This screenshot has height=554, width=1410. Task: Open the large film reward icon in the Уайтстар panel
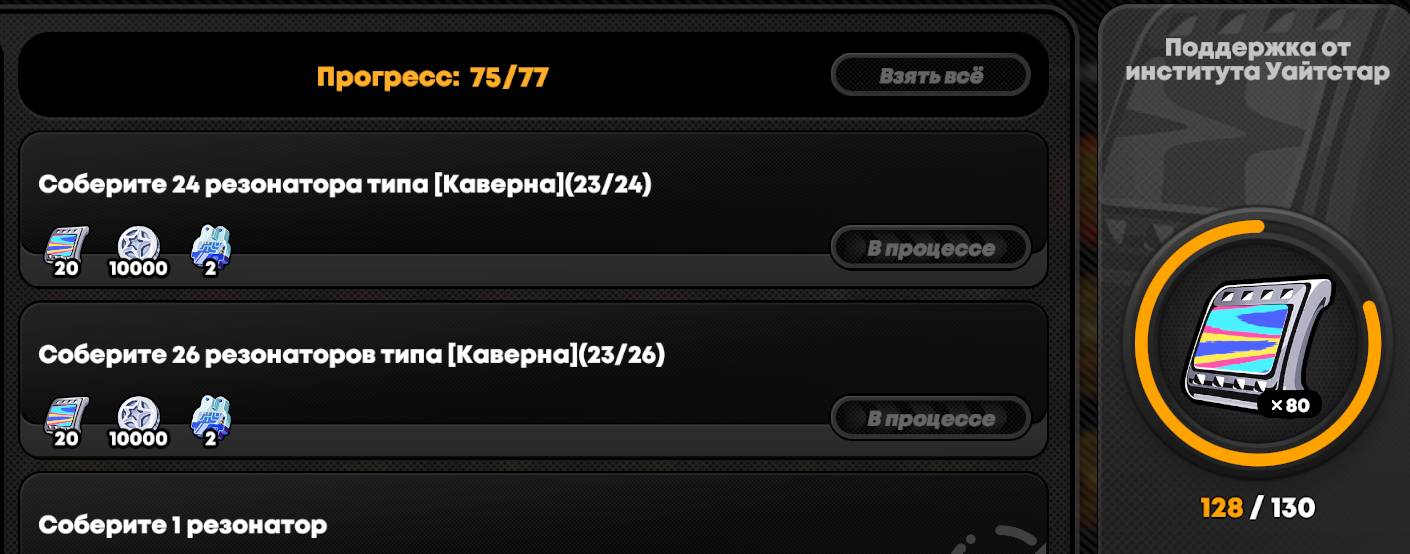point(1256,342)
